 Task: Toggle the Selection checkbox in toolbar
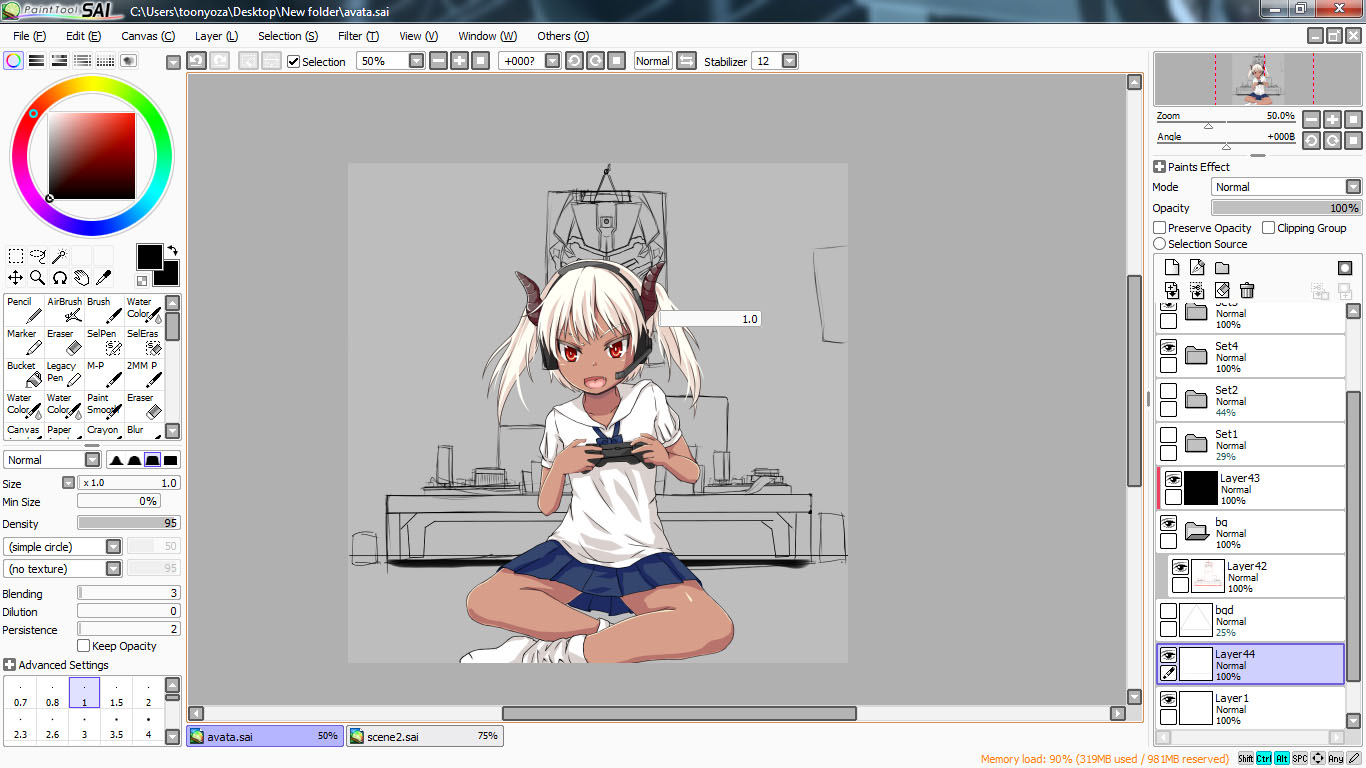[293, 62]
